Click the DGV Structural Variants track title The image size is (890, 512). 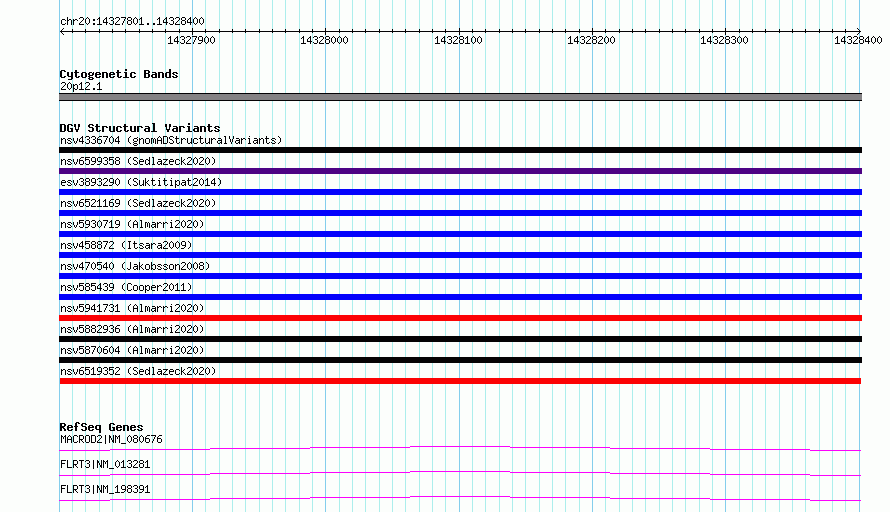(x=140, y=128)
